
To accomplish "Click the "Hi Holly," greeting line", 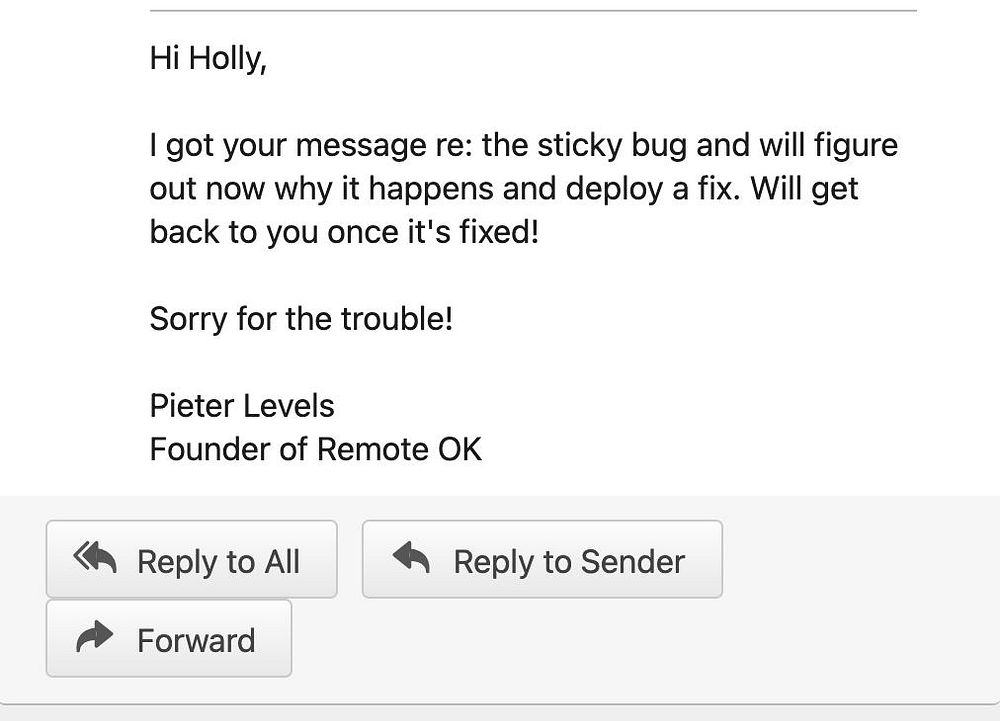I will click(x=208, y=59).
